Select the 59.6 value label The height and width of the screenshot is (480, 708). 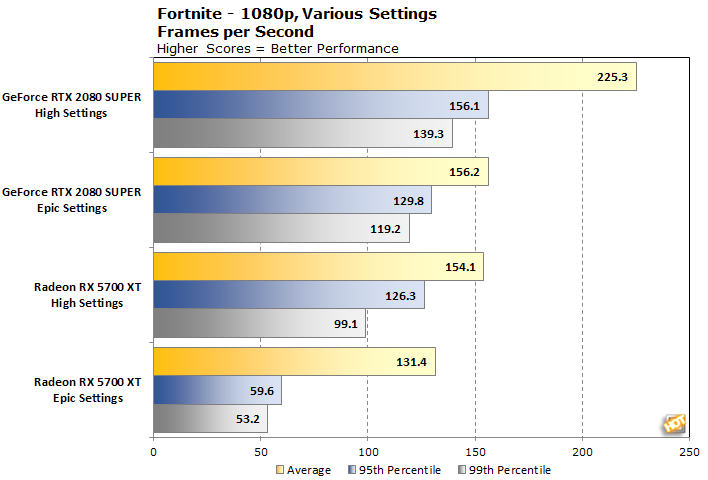click(x=262, y=391)
